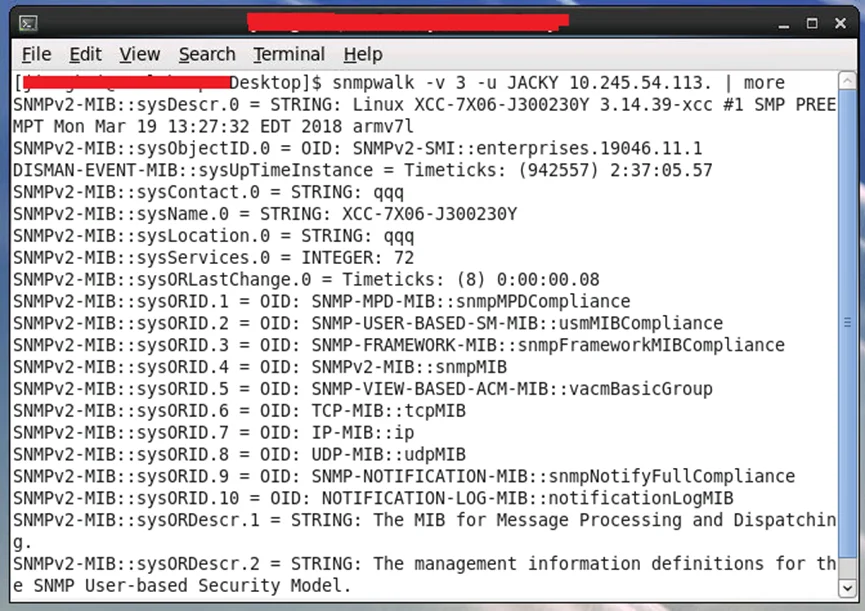
Task: Open the Help menu
Action: [363, 55]
